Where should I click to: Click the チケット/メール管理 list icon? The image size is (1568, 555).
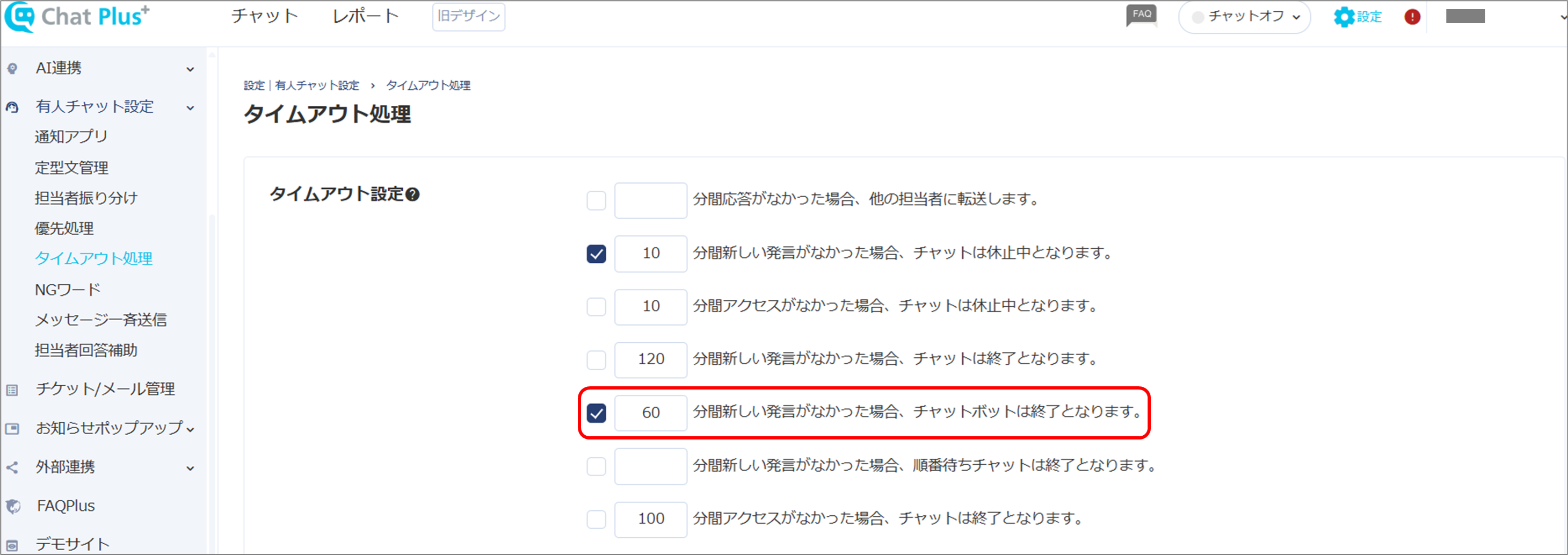pyautogui.click(x=12, y=390)
